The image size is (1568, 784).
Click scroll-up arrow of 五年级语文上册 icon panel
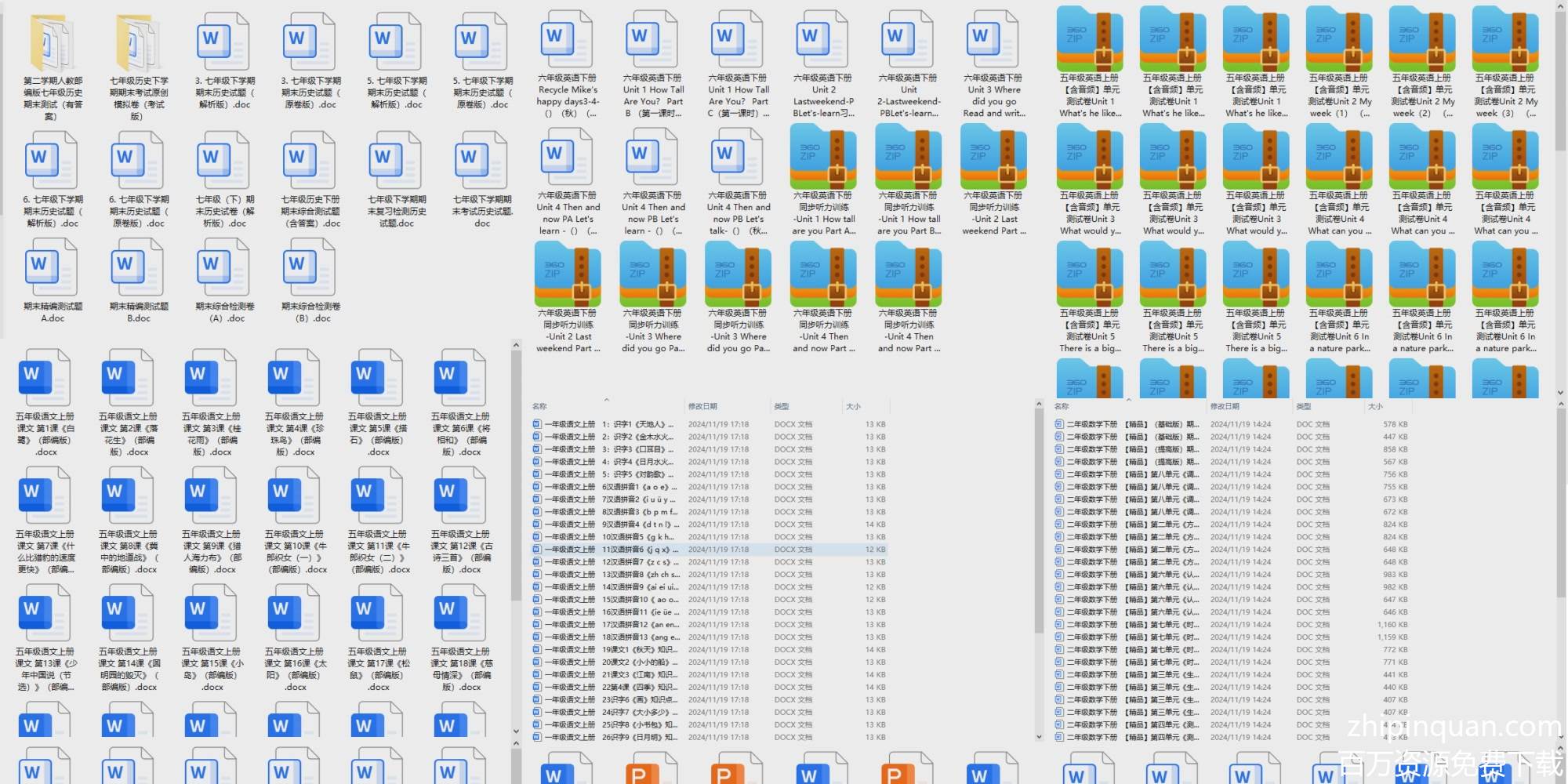pos(516,345)
